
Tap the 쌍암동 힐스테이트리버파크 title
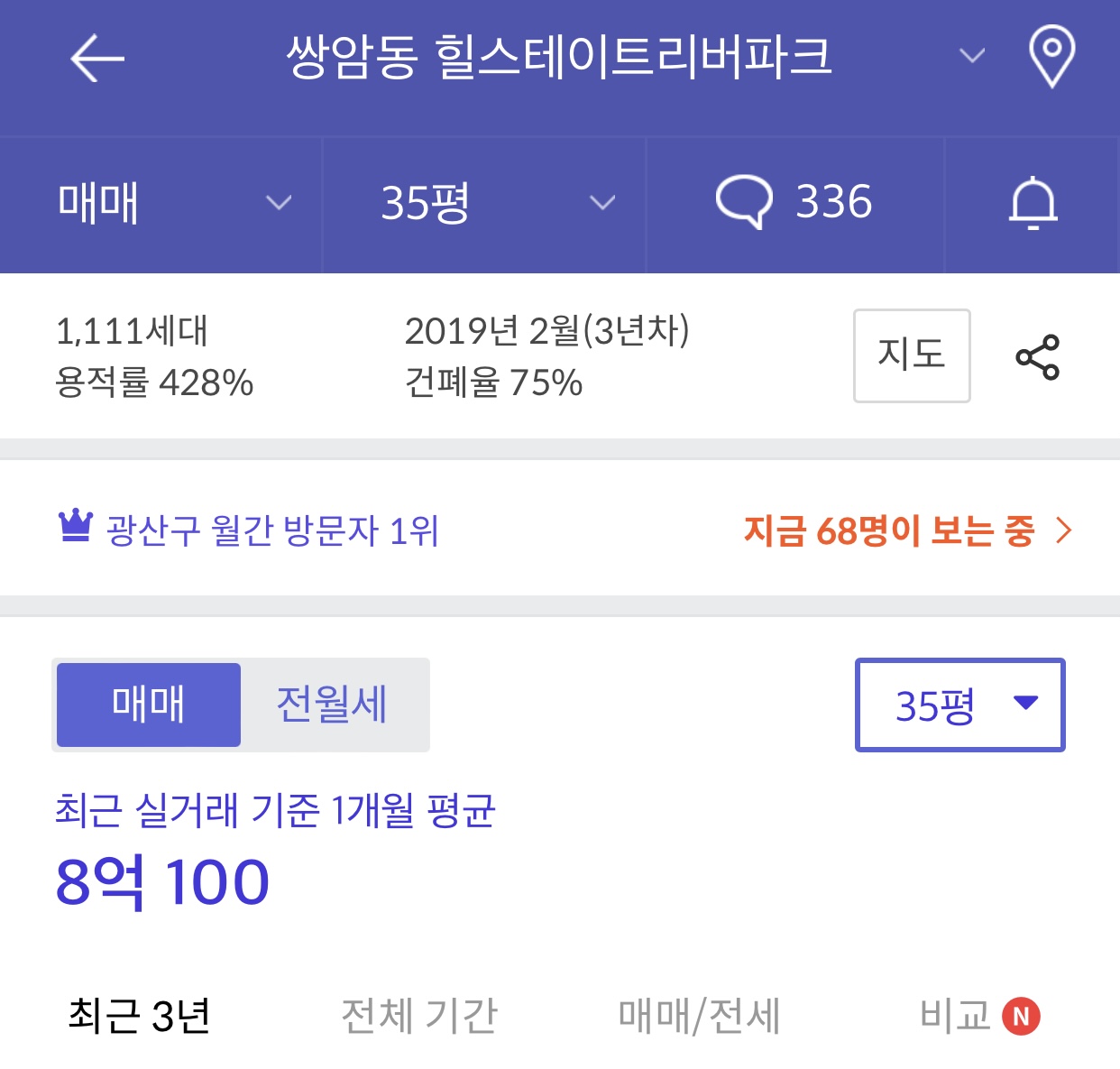tap(559, 56)
